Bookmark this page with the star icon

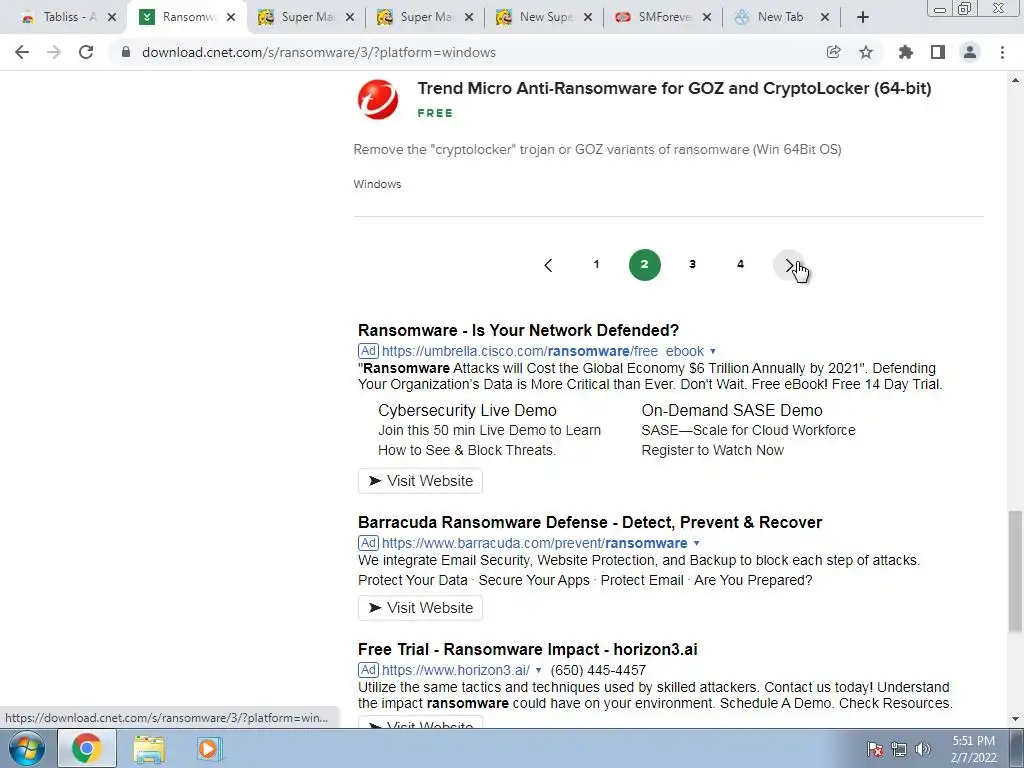[x=866, y=52]
